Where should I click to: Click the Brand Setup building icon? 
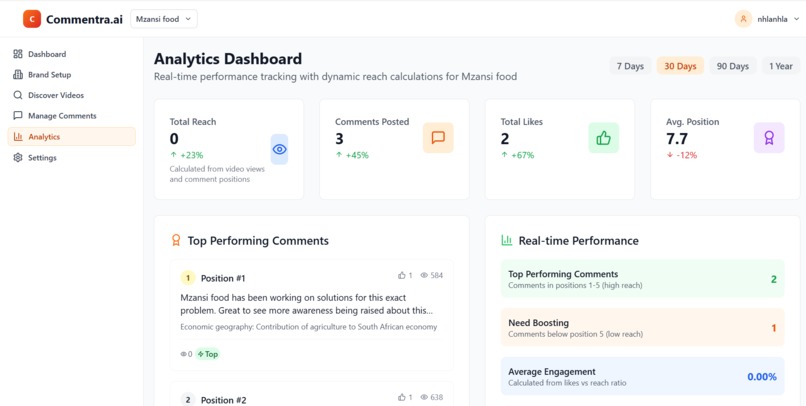pos(18,75)
